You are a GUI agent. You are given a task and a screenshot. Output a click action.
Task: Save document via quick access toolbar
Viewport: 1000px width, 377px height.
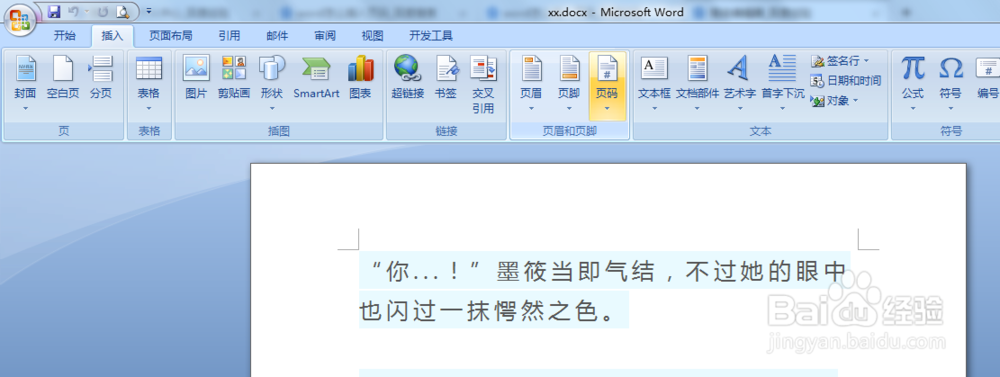pyautogui.click(x=54, y=11)
